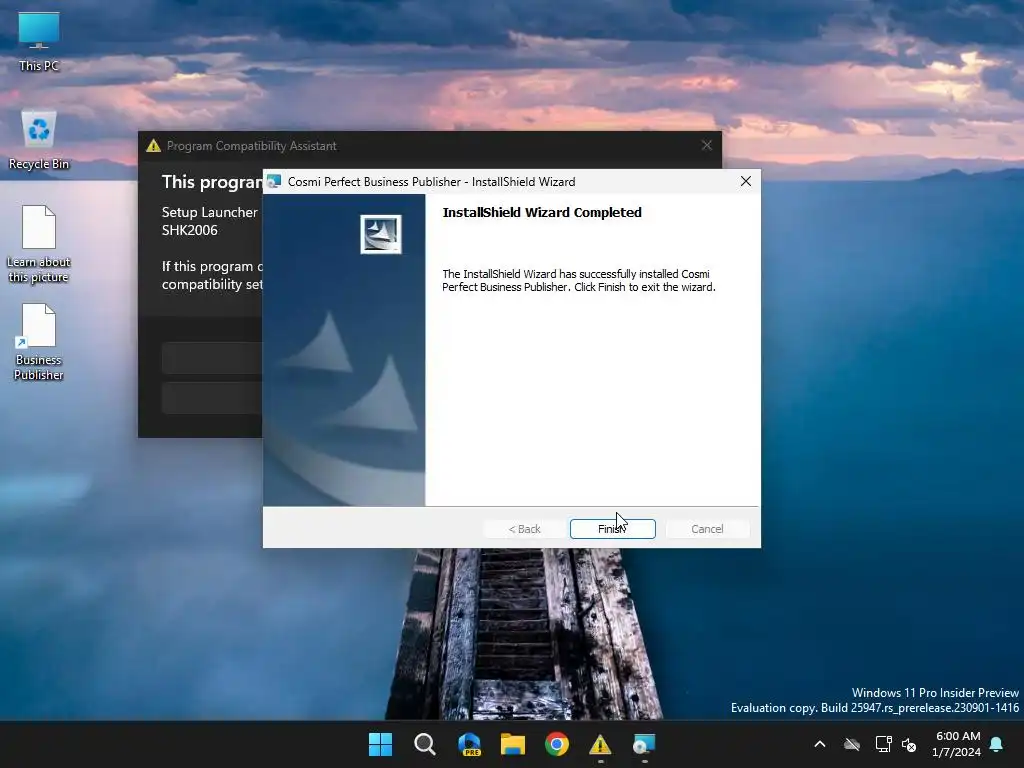The width and height of the screenshot is (1024, 768).
Task: Click the Cosmi logo image in wizard
Action: click(381, 234)
